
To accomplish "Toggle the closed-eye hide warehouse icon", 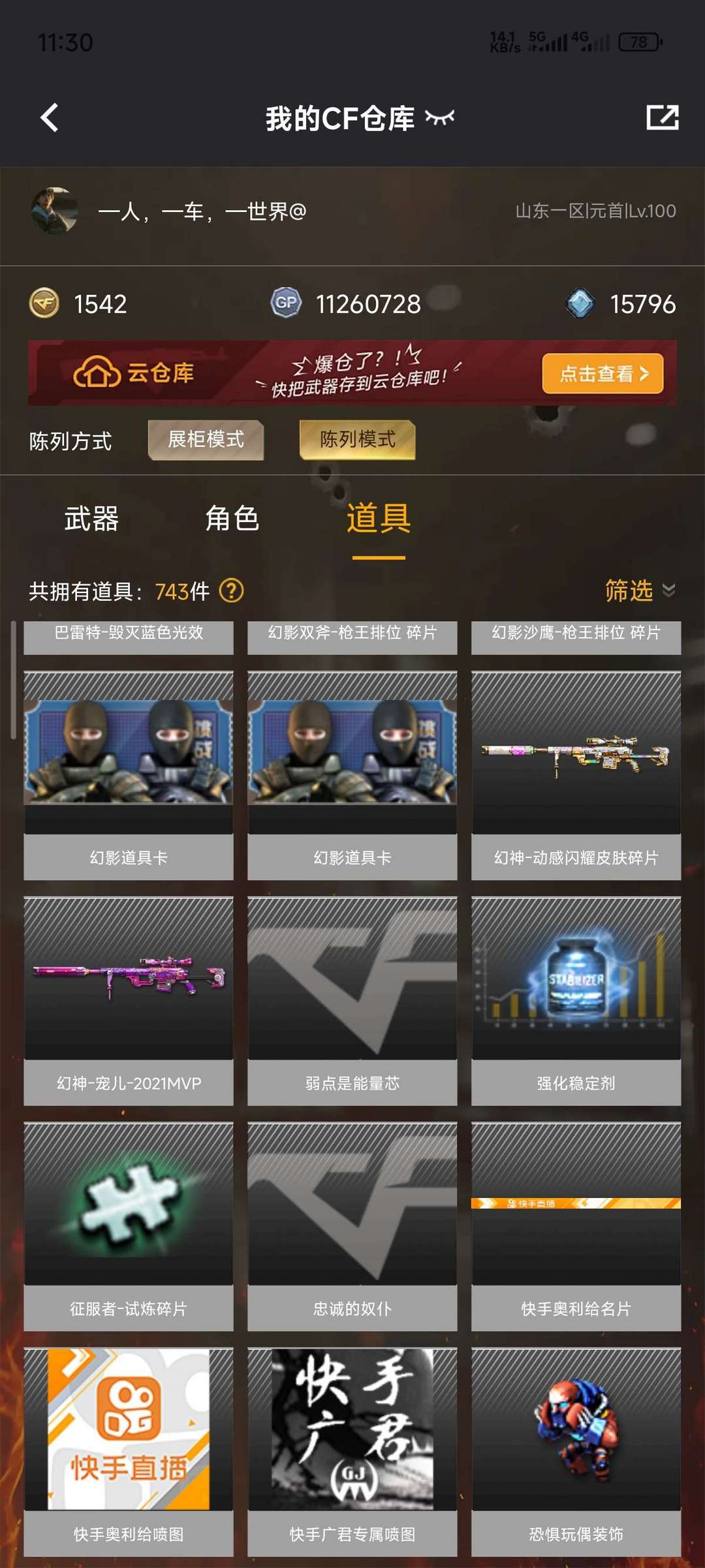I will click(439, 117).
